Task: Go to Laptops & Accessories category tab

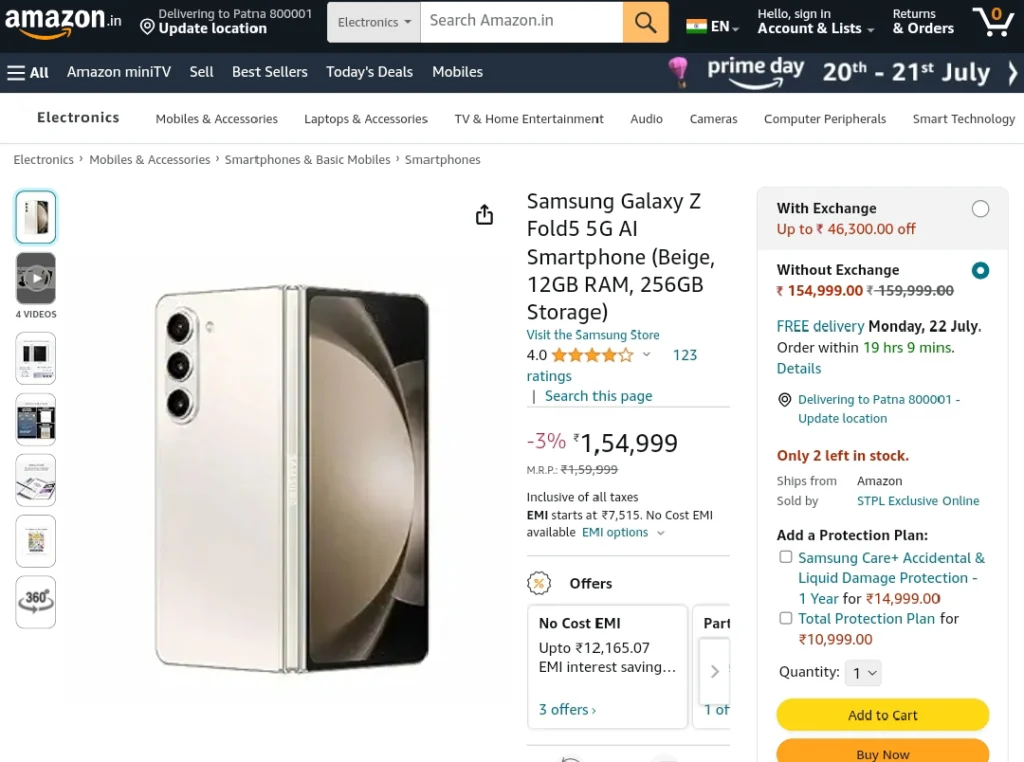Action: (366, 119)
